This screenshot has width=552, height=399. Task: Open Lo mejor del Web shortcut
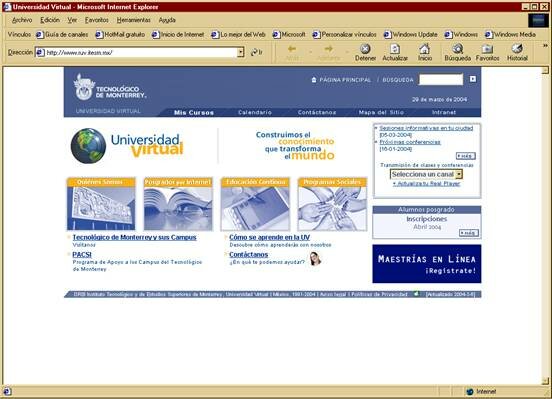[238, 35]
